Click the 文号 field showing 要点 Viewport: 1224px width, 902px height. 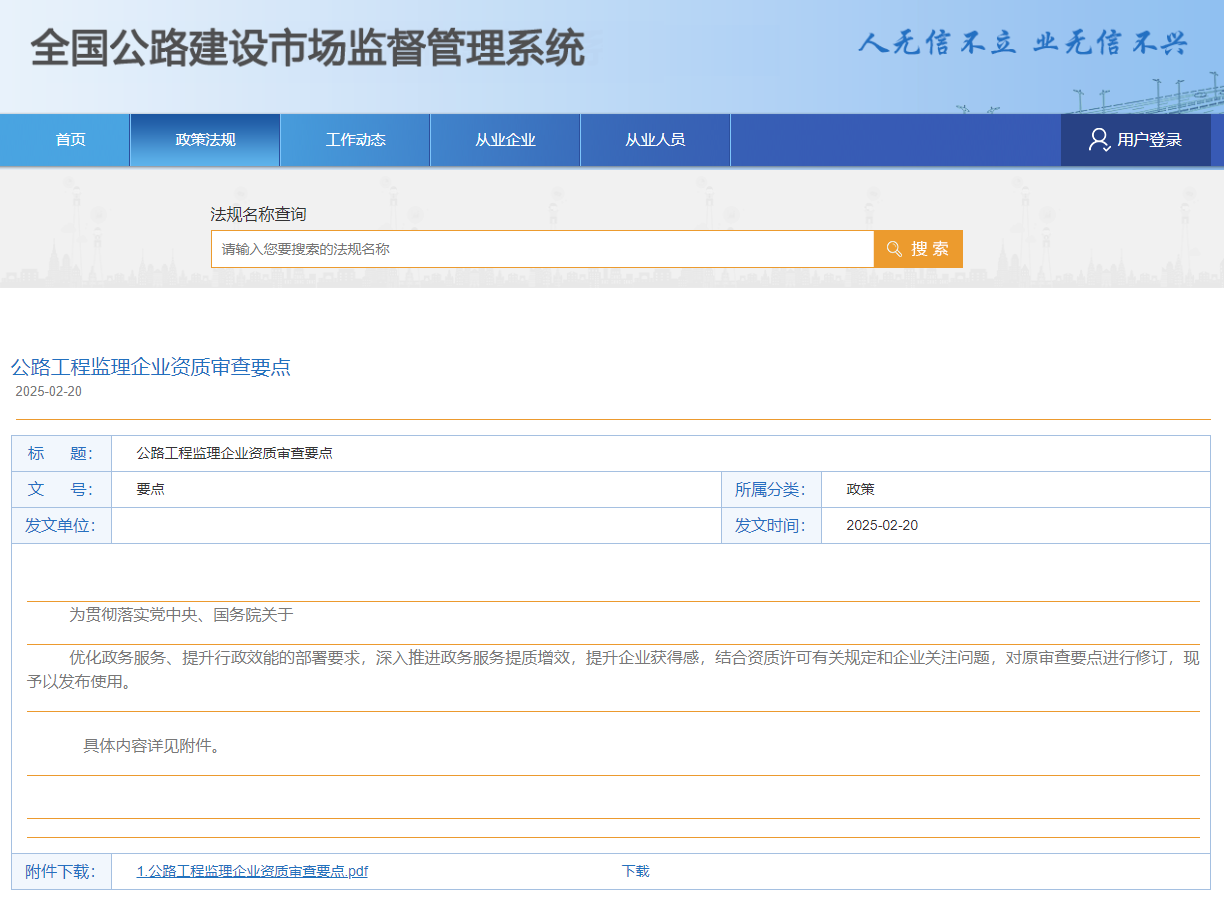148,489
